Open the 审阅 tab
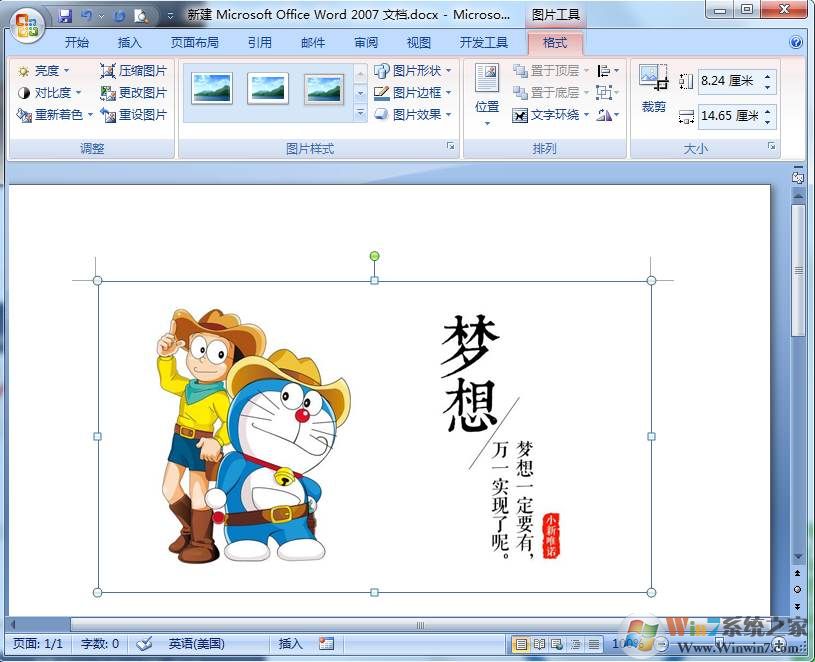This screenshot has height=662, width=815. point(366,43)
